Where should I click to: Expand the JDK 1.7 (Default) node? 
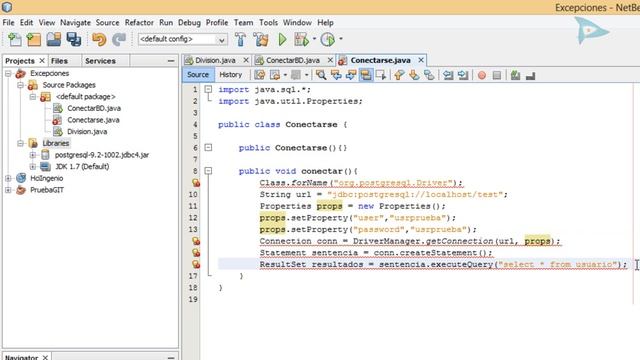pos(33,167)
